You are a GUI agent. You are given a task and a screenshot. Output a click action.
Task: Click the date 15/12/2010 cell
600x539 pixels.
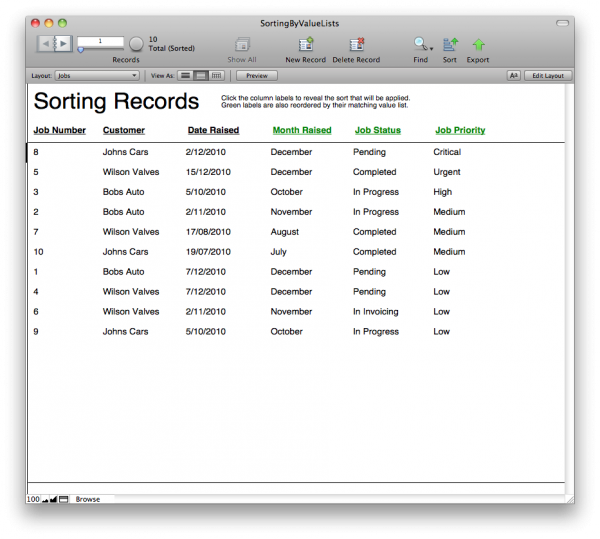point(208,172)
